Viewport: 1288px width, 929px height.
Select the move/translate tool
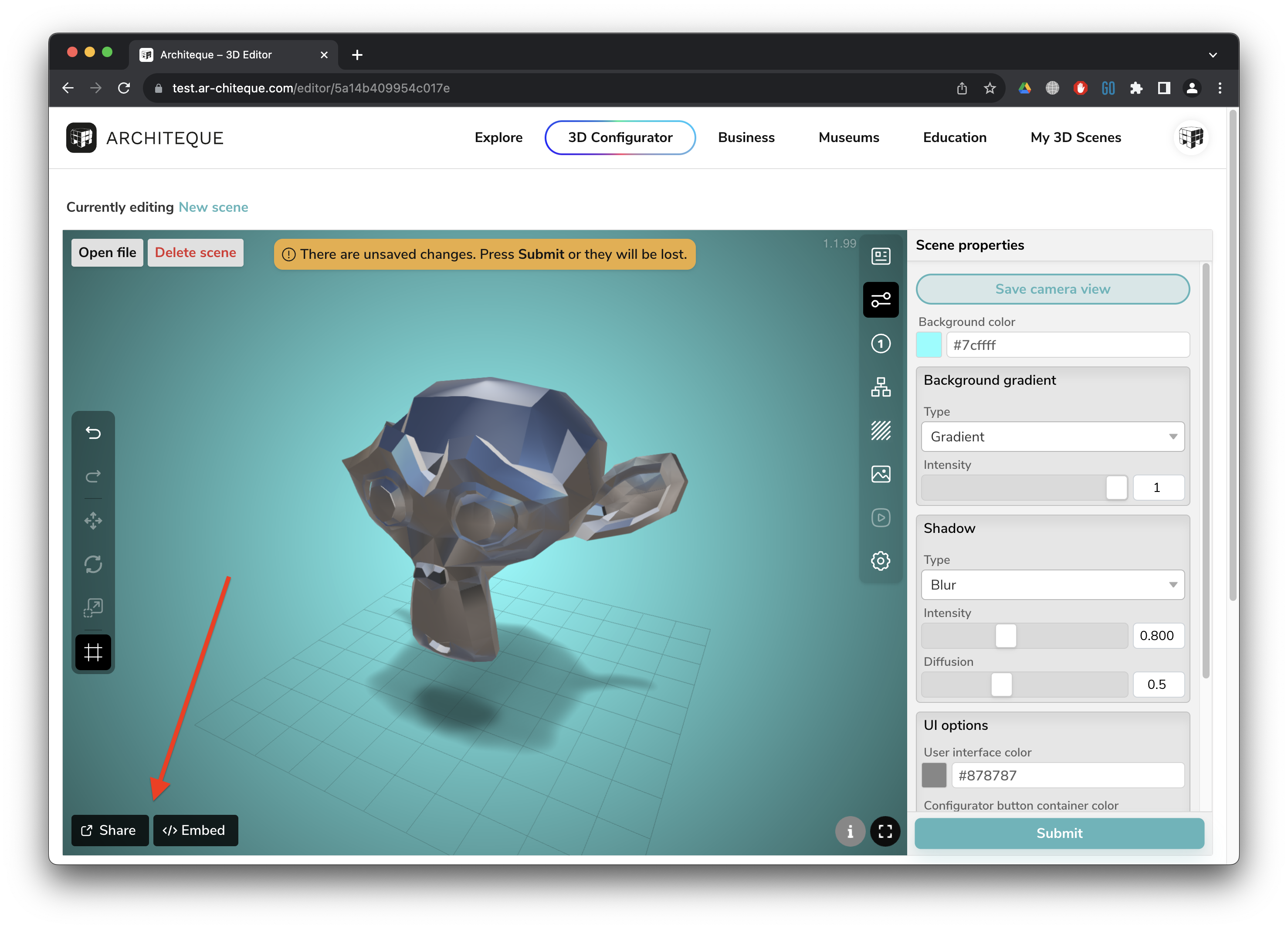tap(93, 521)
